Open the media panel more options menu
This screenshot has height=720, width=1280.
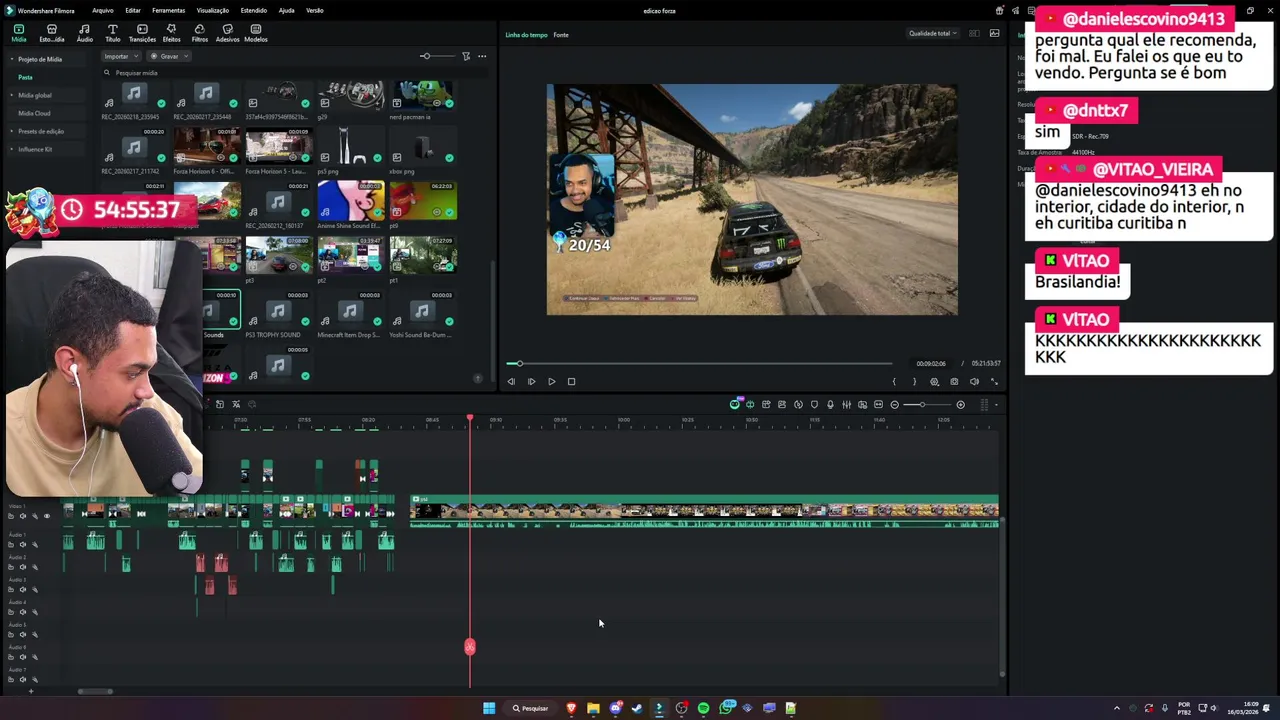482,56
